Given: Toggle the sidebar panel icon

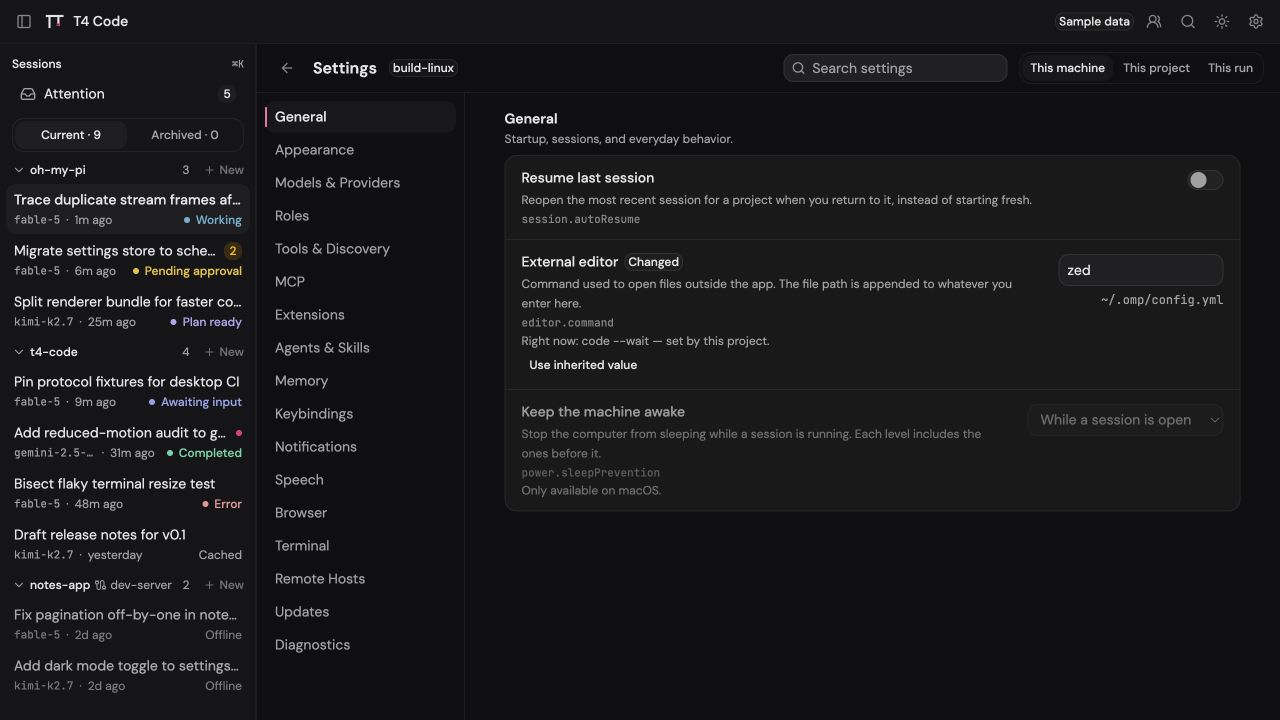Looking at the screenshot, I should tap(24, 21).
